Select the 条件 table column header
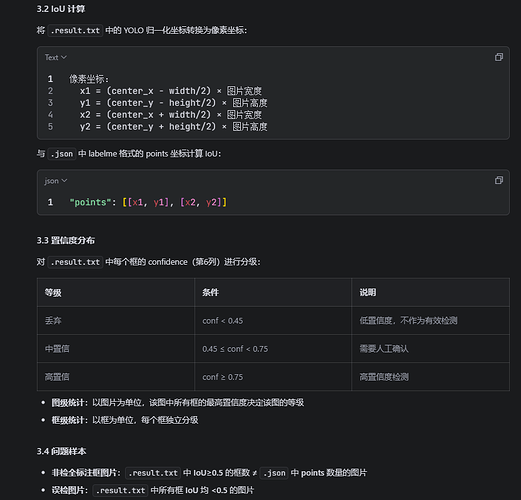 (x=273, y=292)
